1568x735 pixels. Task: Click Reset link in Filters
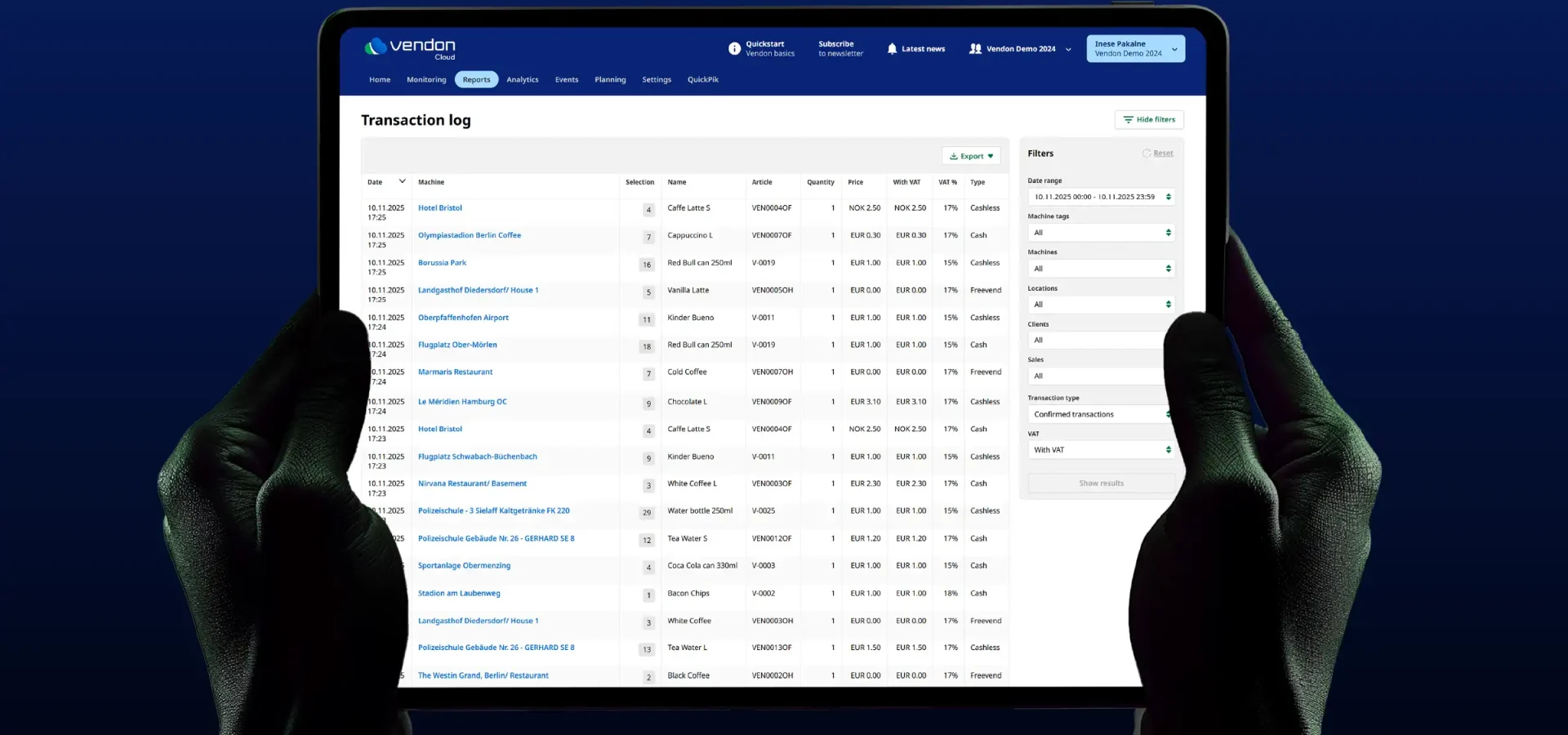point(1163,154)
